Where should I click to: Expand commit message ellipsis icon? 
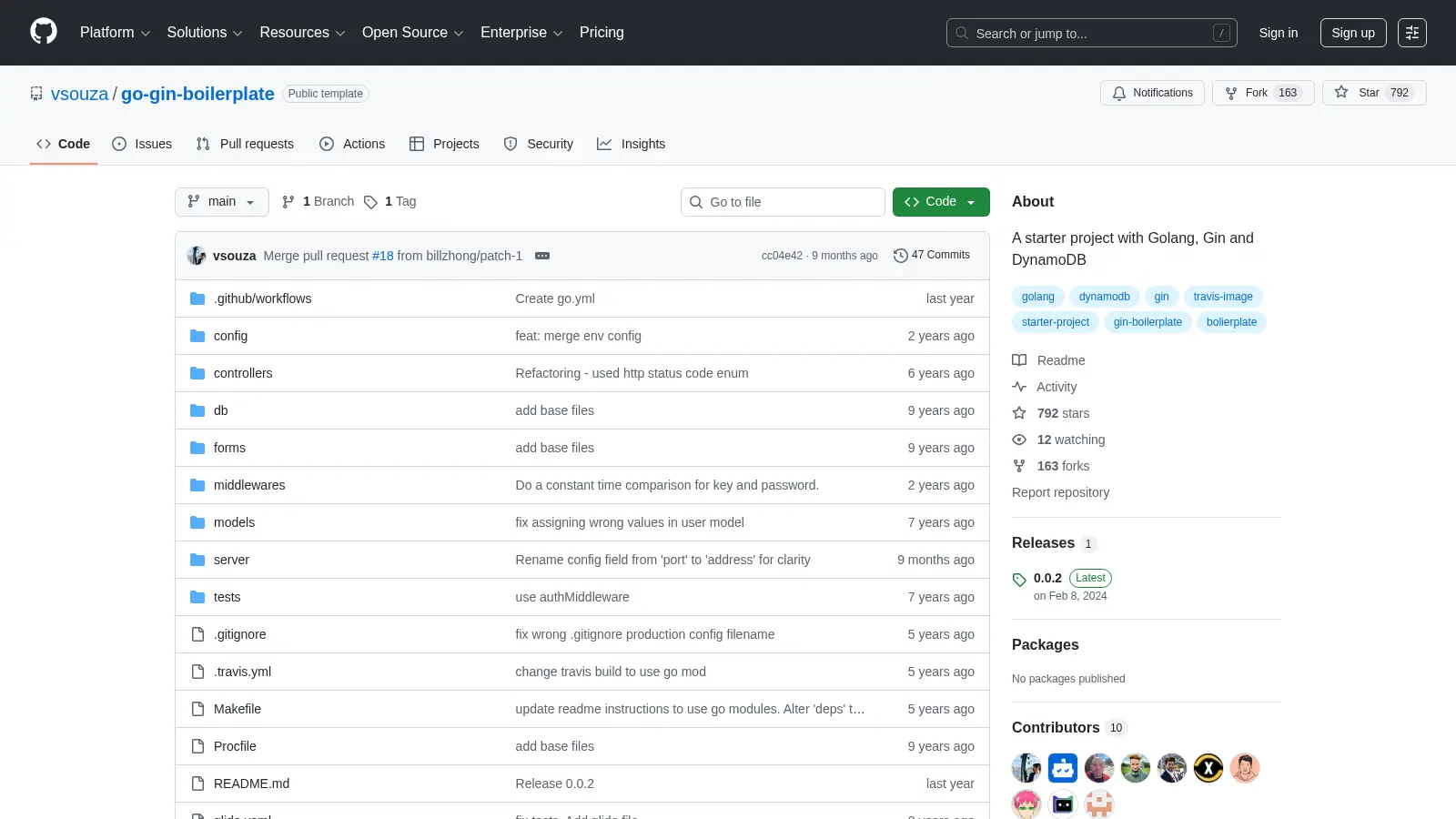542,256
